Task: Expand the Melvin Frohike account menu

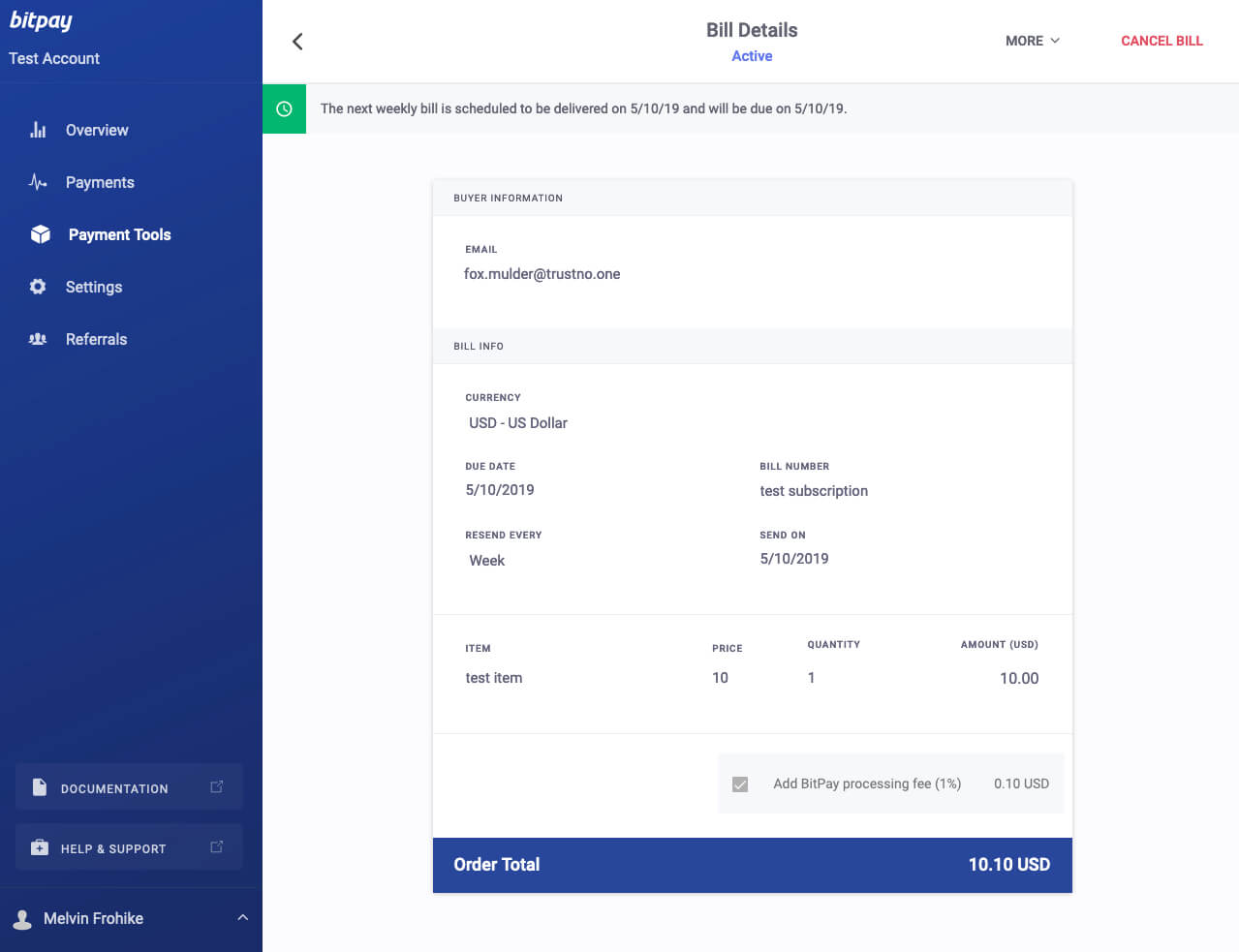Action: (243, 918)
